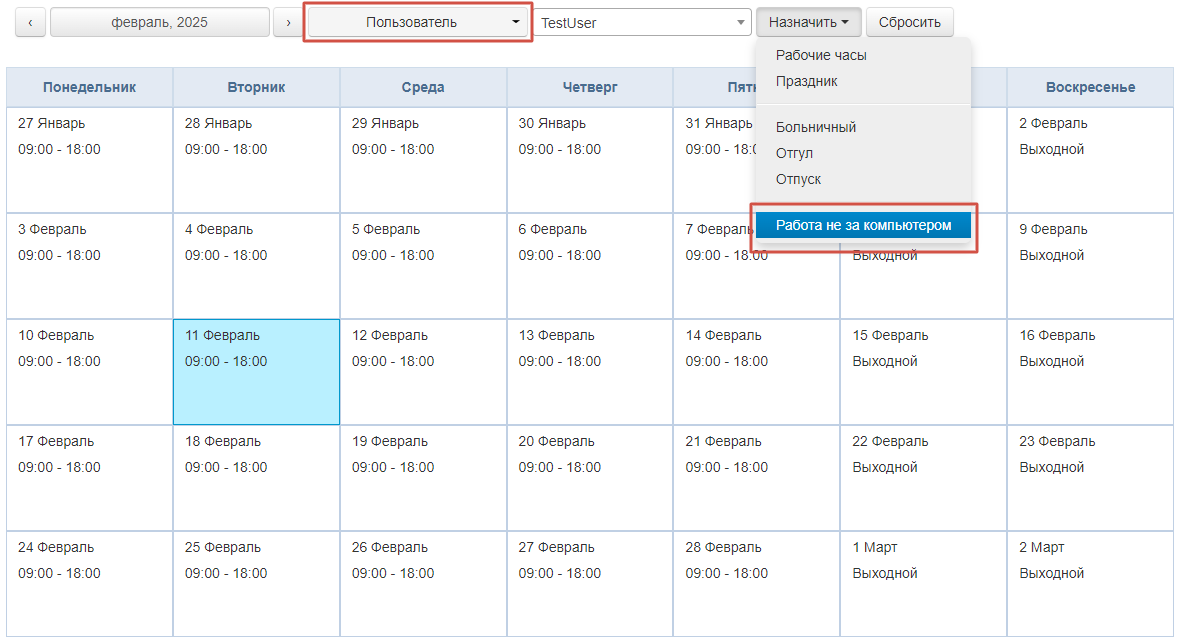Assign Больничный from the menu

tap(816, 127)
